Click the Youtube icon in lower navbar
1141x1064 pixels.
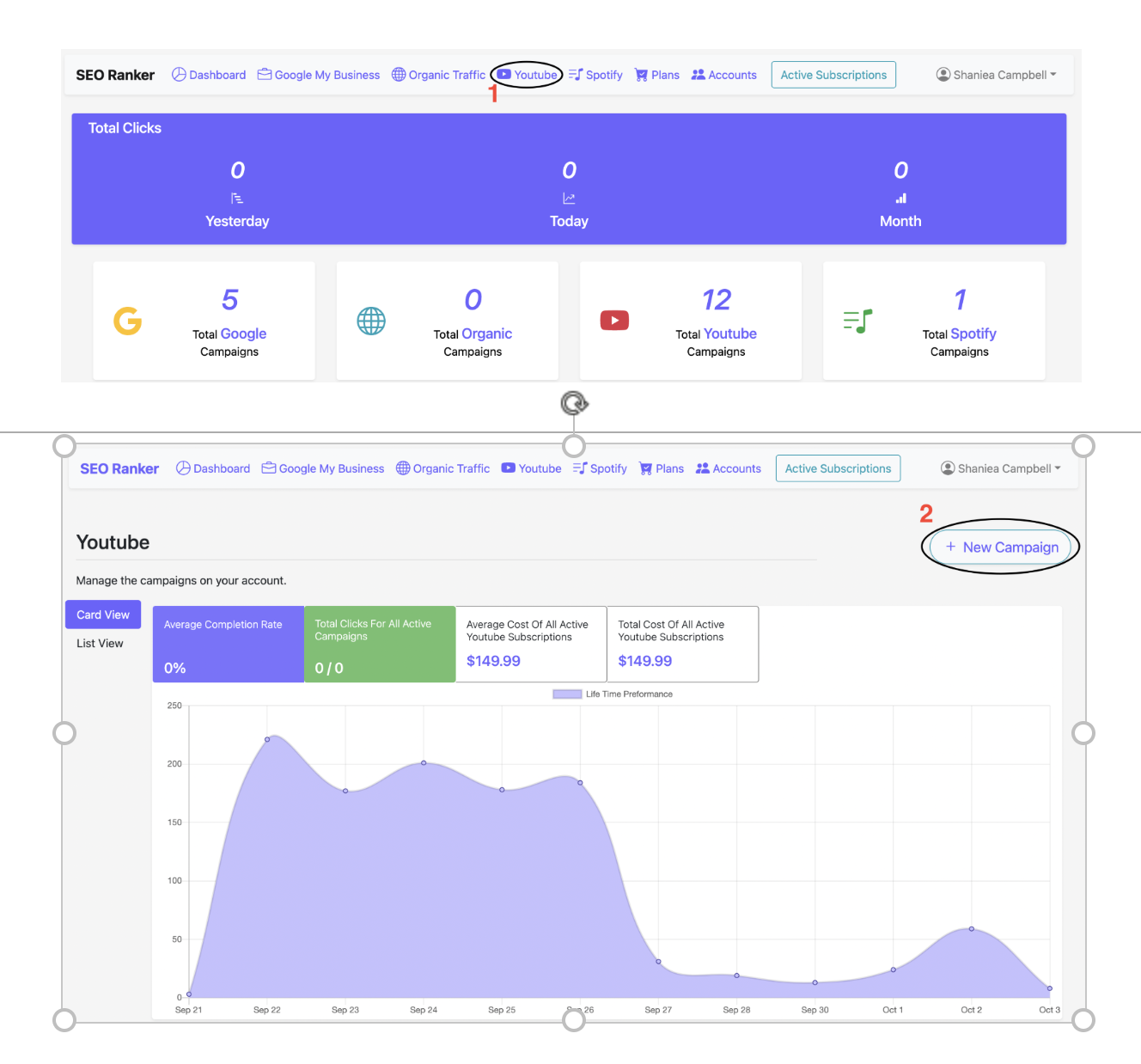click(x=509, y=468)
